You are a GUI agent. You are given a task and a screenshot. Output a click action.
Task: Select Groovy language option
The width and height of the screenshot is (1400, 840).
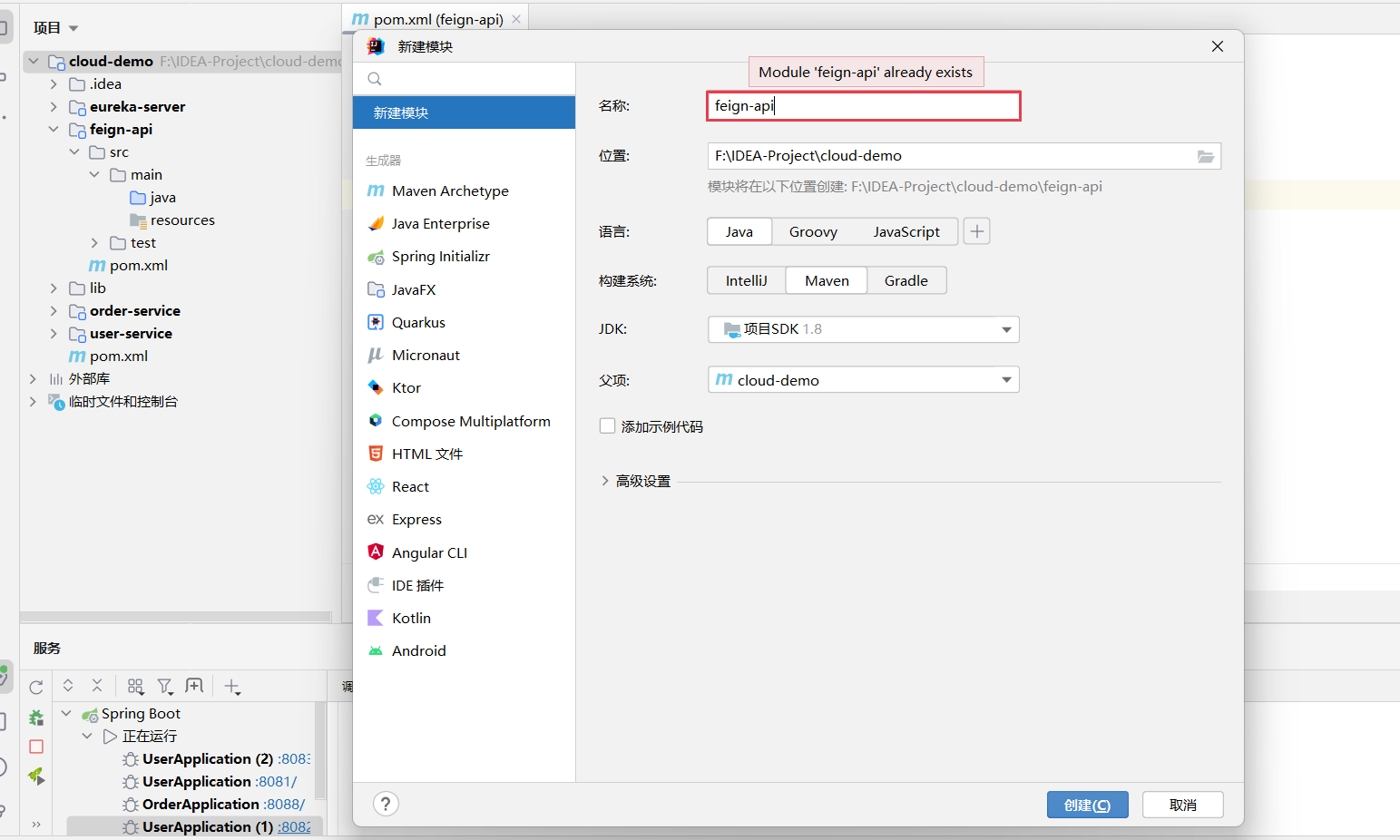click(x=813, y=231)
